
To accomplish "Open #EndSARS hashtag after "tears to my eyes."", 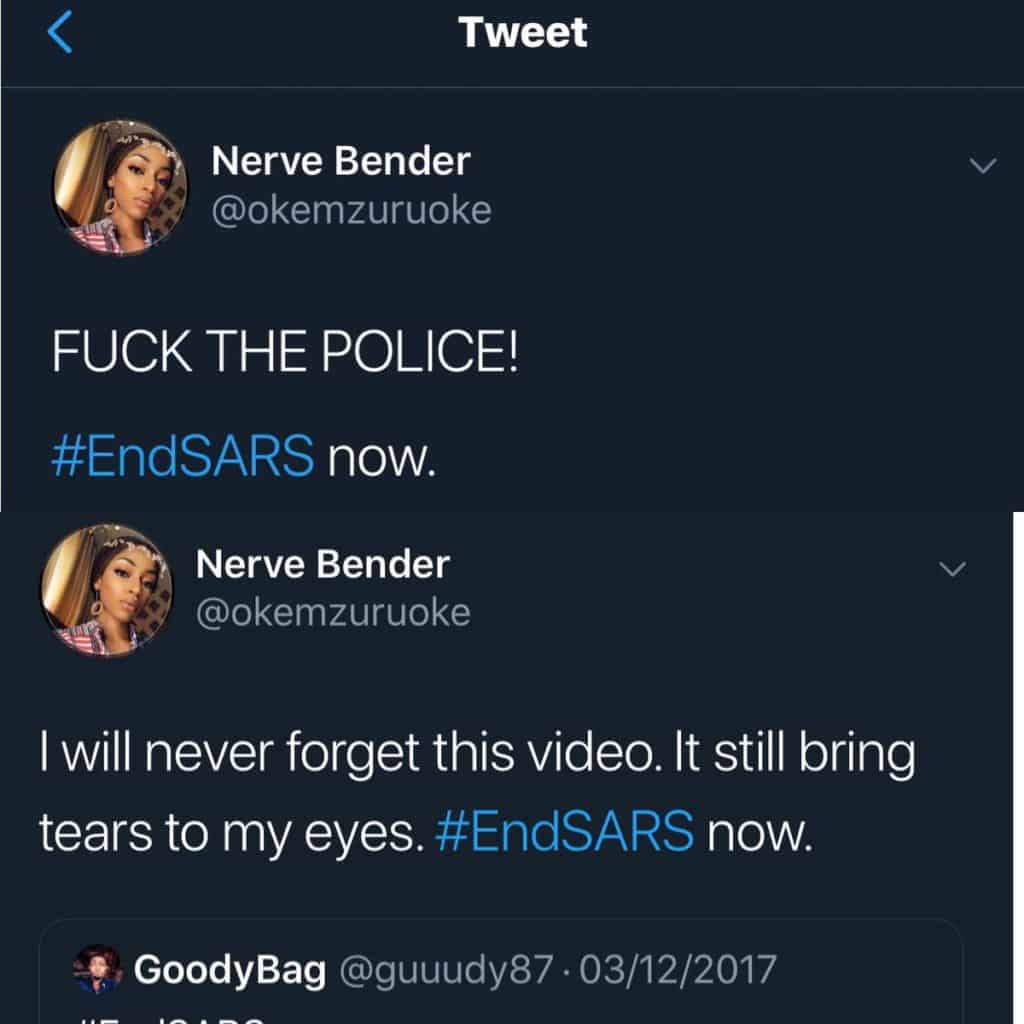I will tap(565, 830).
